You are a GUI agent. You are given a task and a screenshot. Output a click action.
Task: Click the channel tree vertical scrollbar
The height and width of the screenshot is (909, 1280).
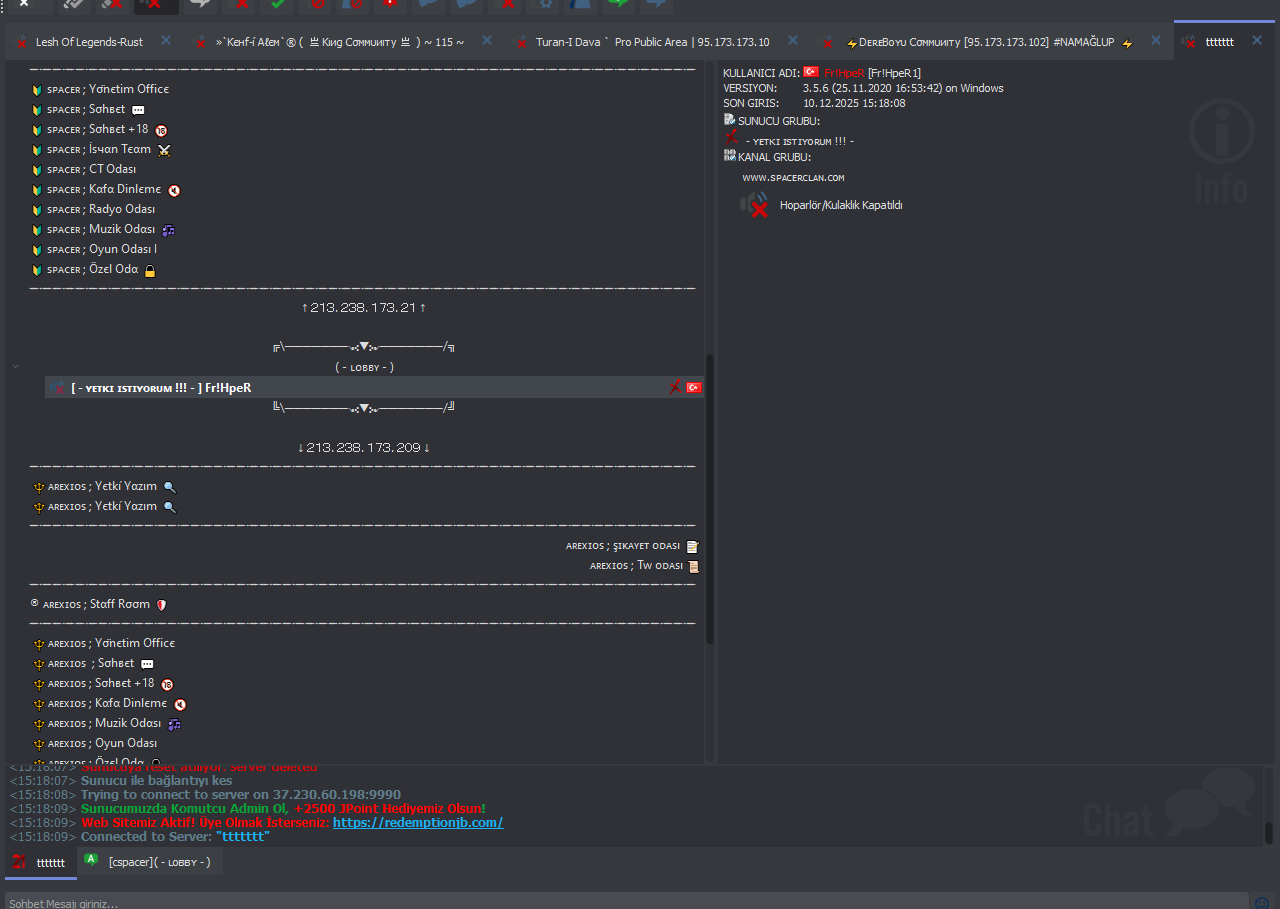[710, 498]
